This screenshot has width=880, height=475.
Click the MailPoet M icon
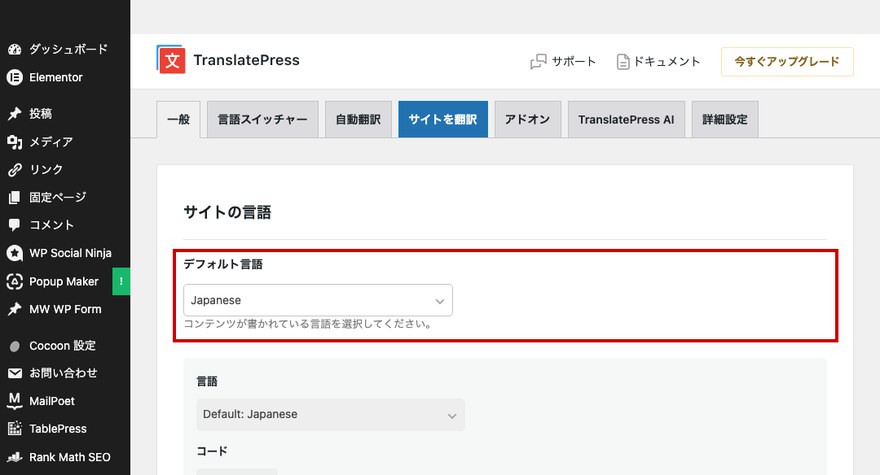(x=15, y=400)
